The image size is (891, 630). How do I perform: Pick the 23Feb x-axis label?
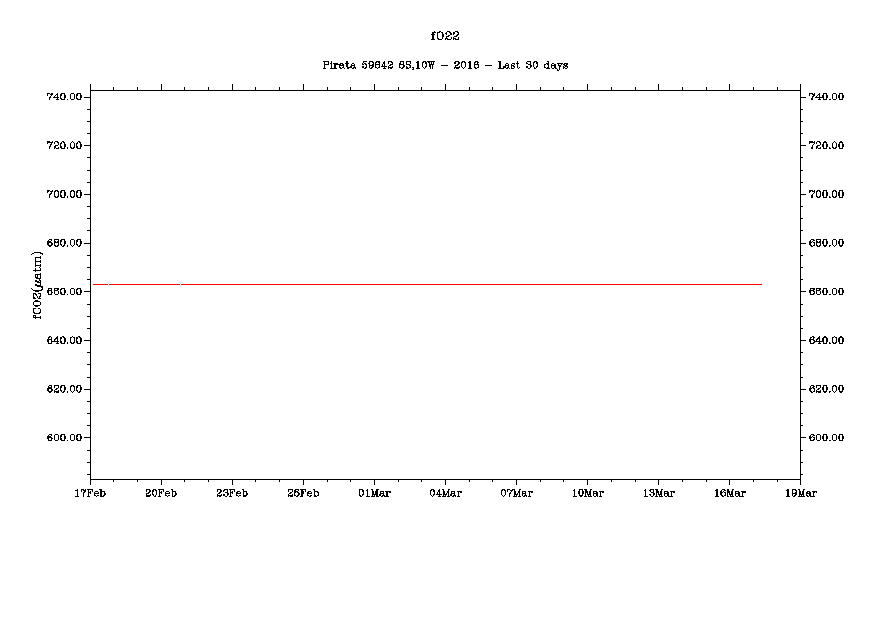click(x=232, y=493)
